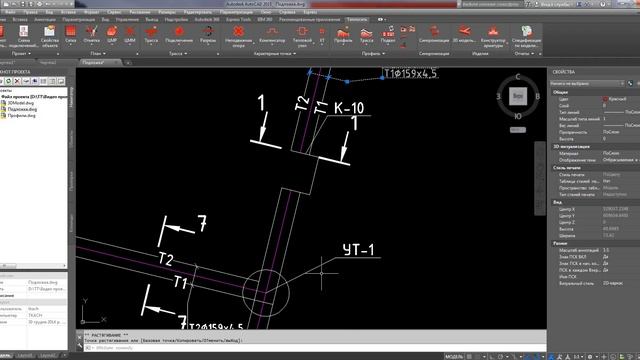Expand the Проект ribbon group dropdown
640x360 pixels.
pyautogui.click(x=21, y=53)
